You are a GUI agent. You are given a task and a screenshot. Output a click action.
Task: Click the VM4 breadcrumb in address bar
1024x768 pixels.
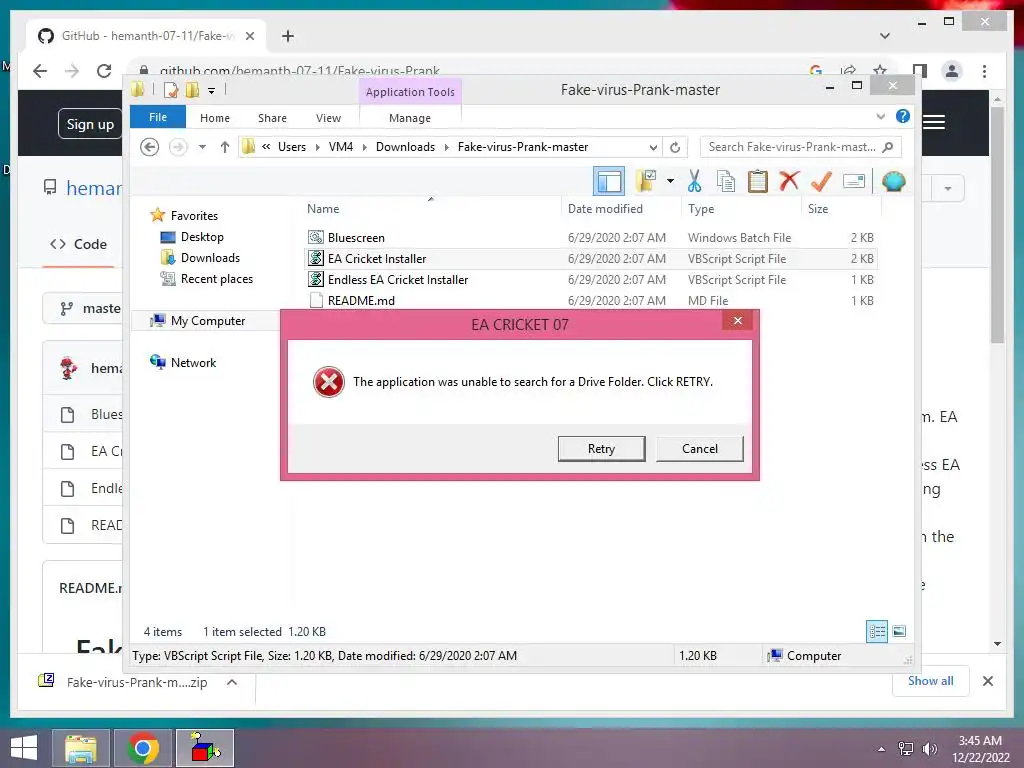(x=341, y=147)
